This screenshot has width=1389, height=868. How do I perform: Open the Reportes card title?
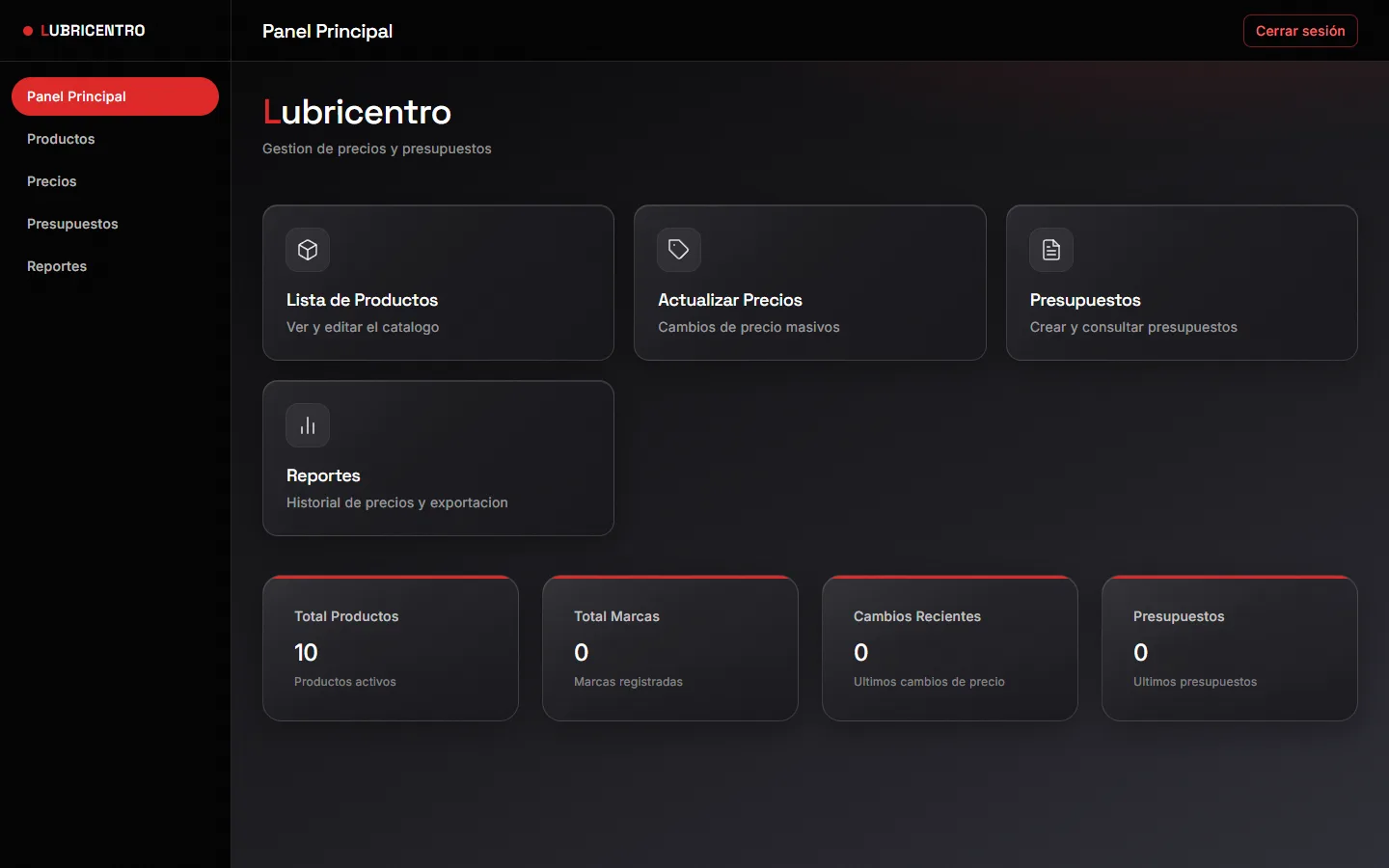(323, 475)
